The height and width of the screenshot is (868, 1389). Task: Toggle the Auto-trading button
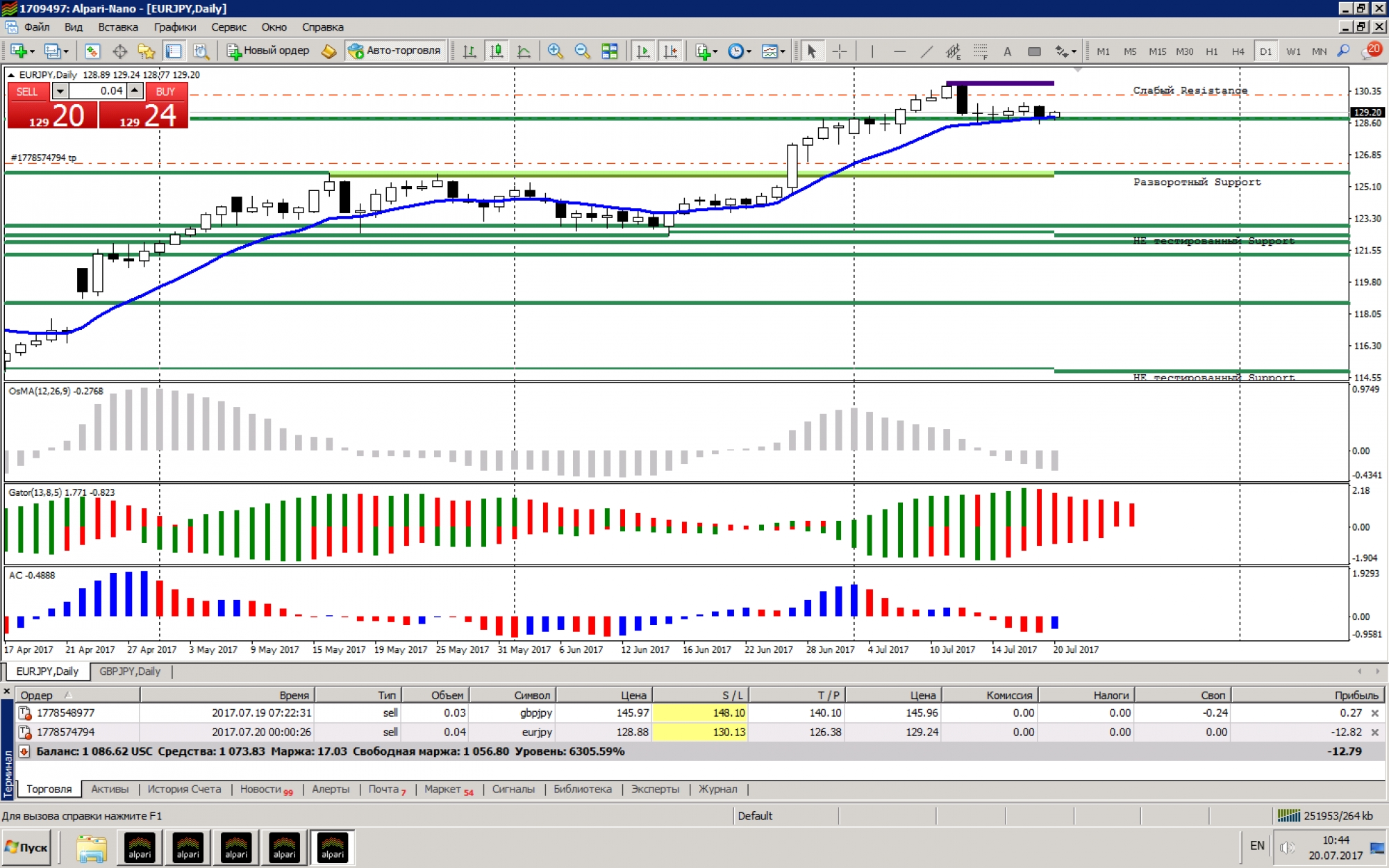[394, 51]
